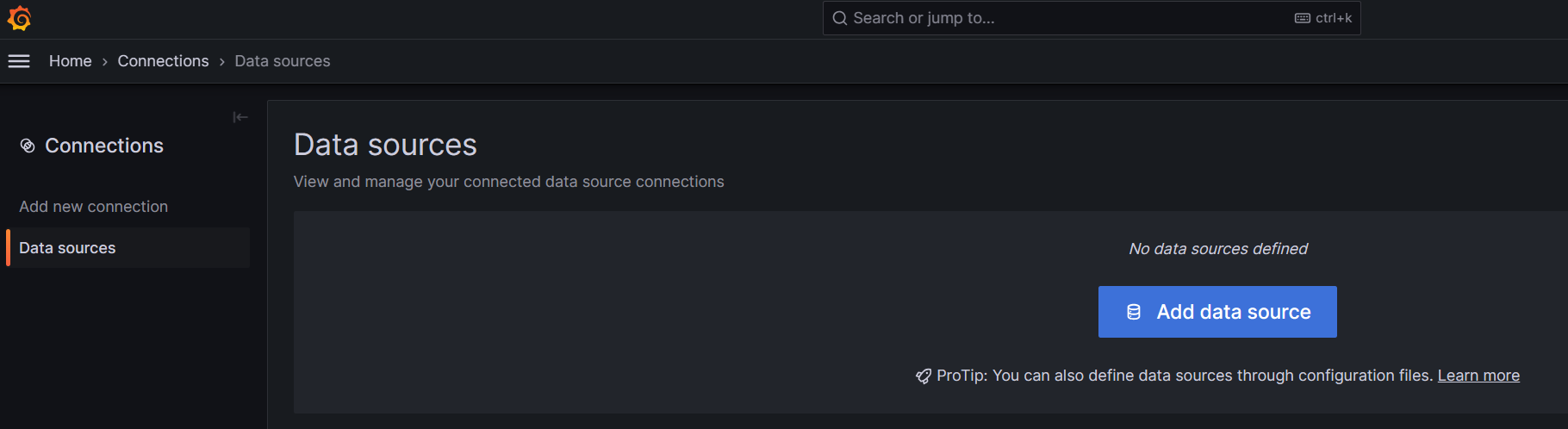This screenshot has width=1568, height=429.
Task: Focus the Search or jump to field
Action: (1034, 18)
